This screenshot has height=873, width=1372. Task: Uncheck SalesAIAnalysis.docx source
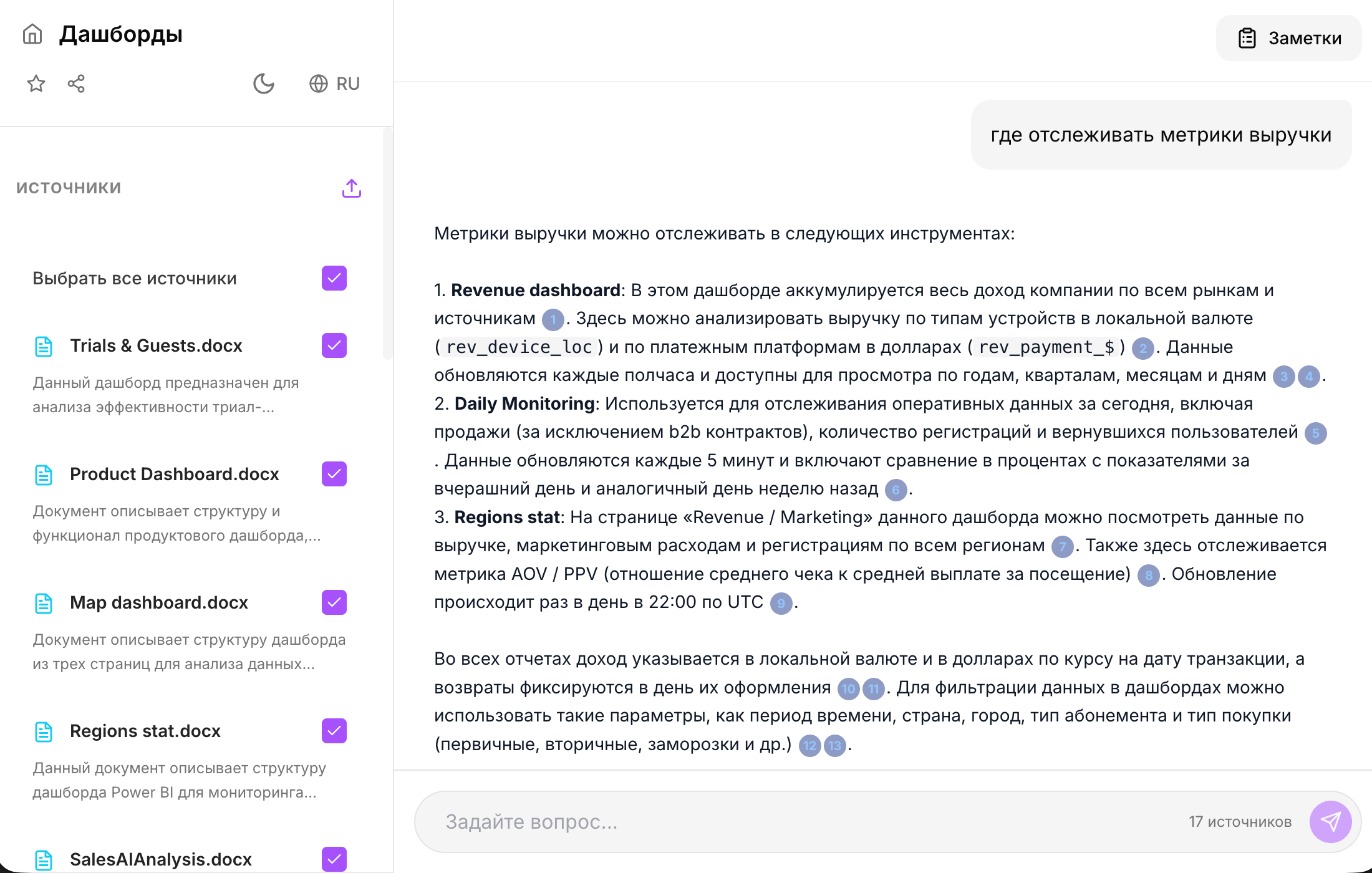[x=334, y=859]
